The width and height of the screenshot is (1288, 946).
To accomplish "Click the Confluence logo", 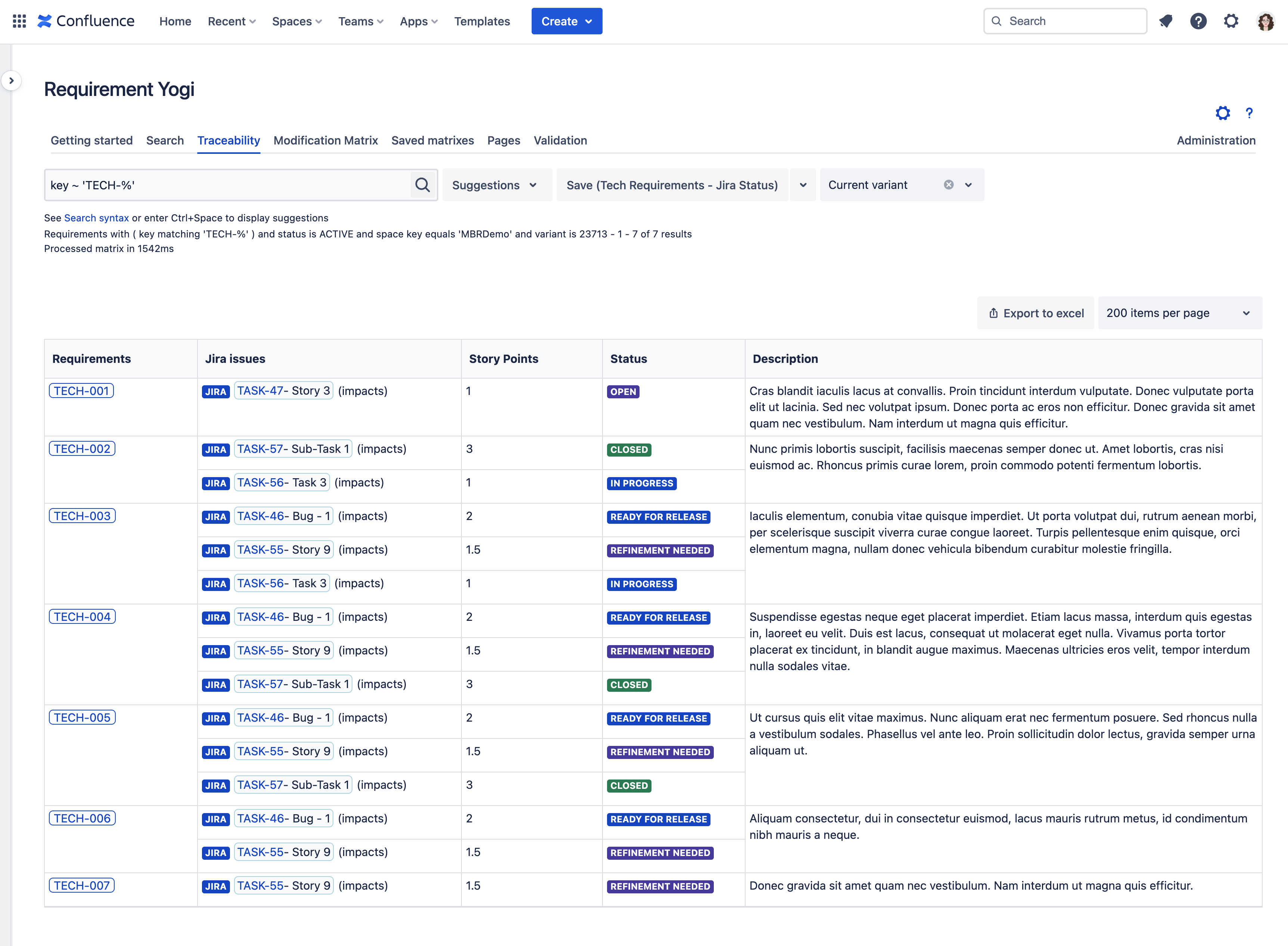I will 86,21.
